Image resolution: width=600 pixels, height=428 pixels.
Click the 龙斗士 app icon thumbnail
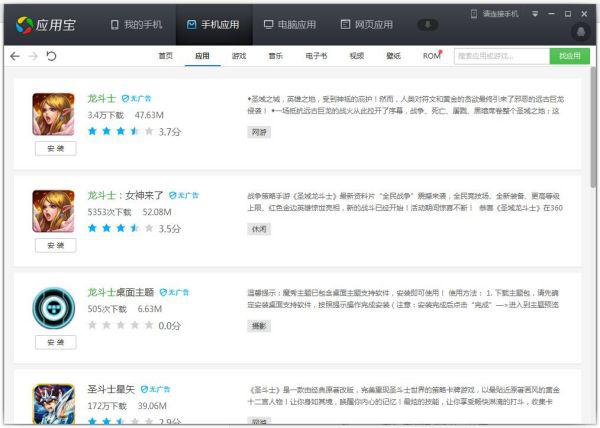[54, 114]
